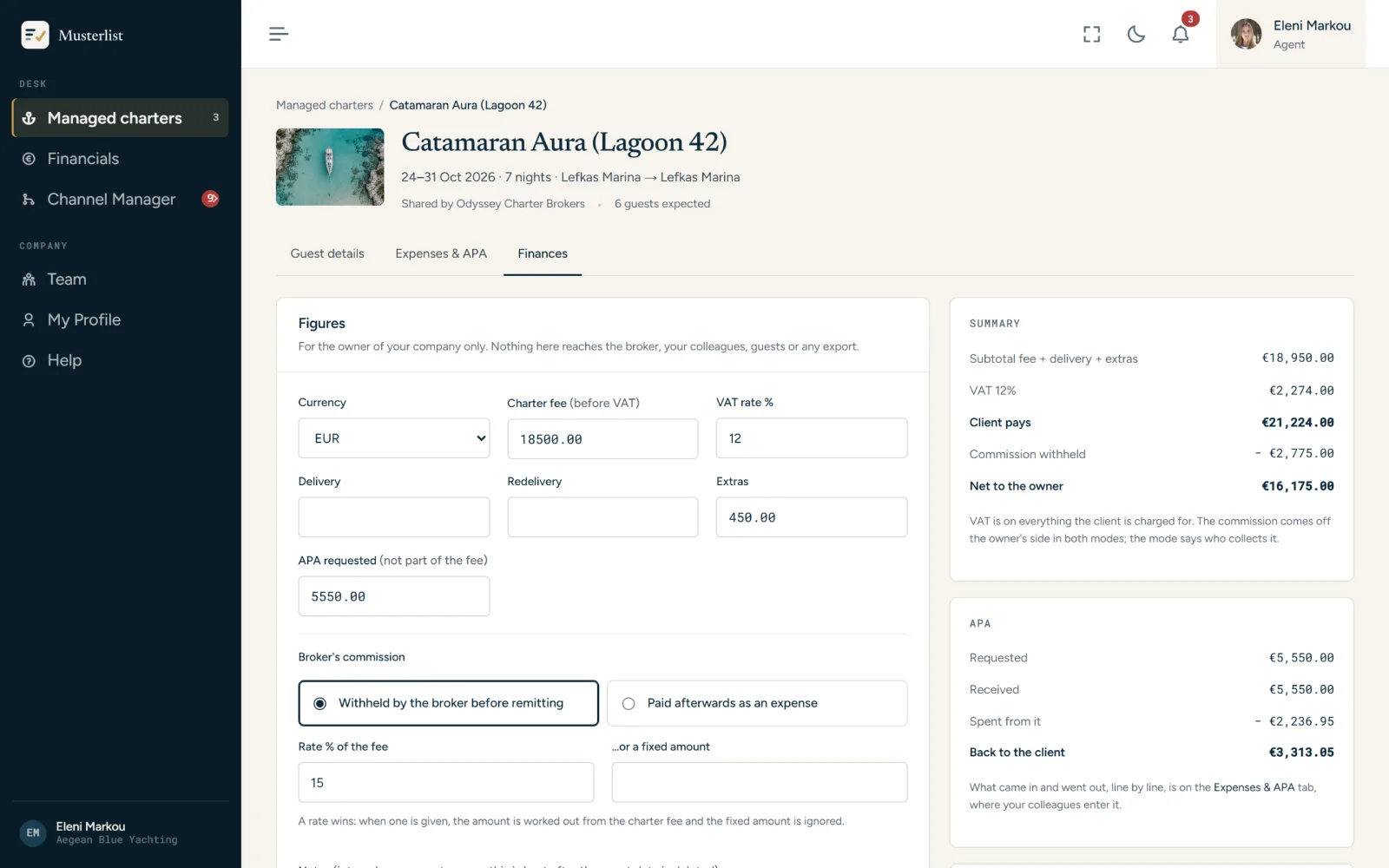Switch to the Guest details tab
The width and height of the screenshot is (1389, 868).
327,253
